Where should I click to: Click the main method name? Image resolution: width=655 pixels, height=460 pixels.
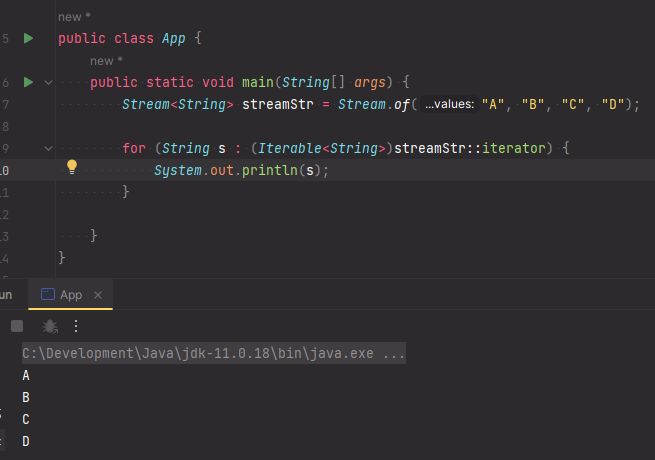pyautogui.click(x=258, y=82)
